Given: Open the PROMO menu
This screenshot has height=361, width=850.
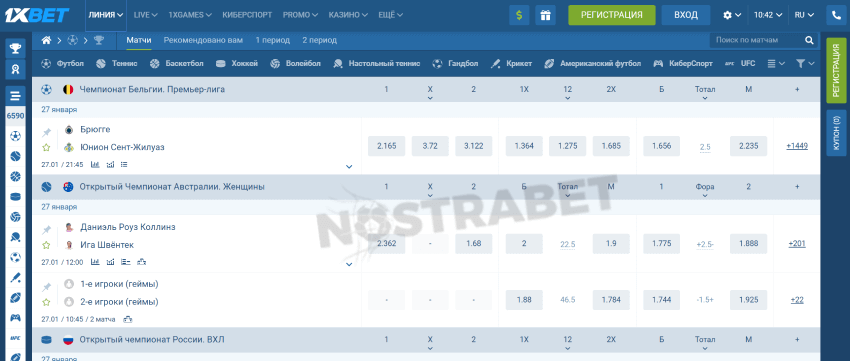Looking at the screenshot, I should pos(300,15).
